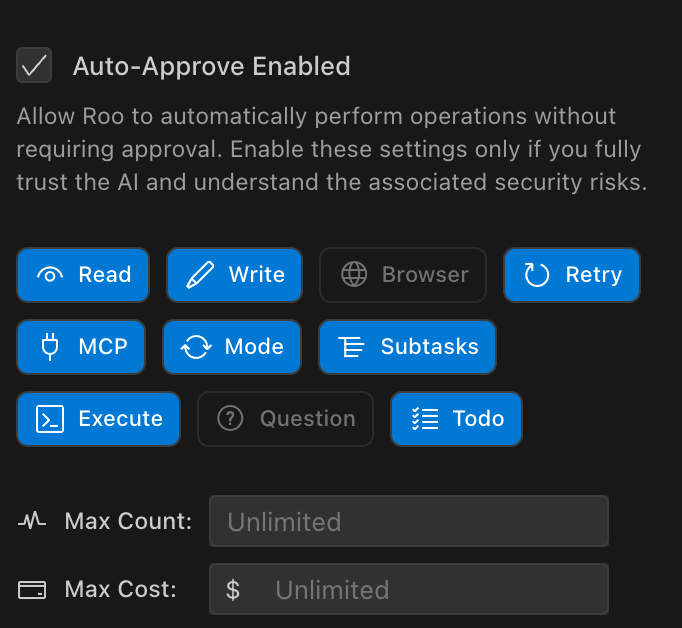The height and width of the screenshot is (628, 682).
Task: Click the Auto-Approve Enabled label text
Action: click(211, 66)
